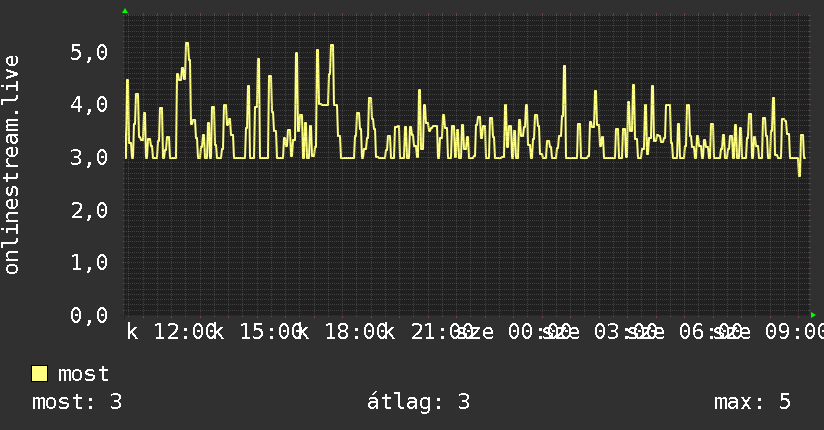Click the 2,0 y-axis label
This screenshot has height=430, width=824.
tap(89, 210)
